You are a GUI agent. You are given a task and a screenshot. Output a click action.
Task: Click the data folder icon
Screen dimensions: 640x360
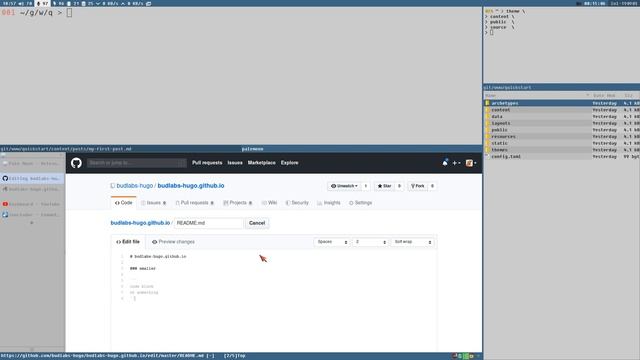click(x=487, y=116)
